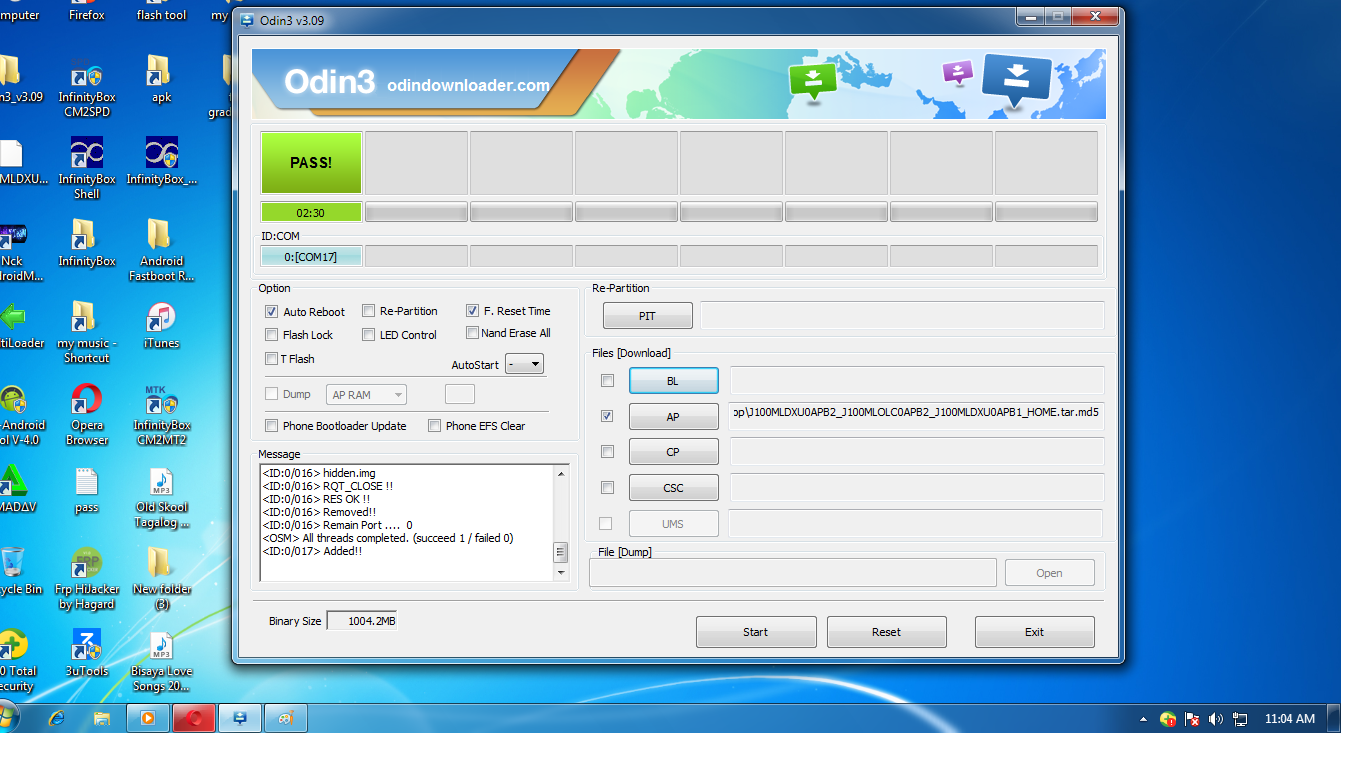Open the AutoStart dropdown
1366x768 pixels.
pos(525,364)
